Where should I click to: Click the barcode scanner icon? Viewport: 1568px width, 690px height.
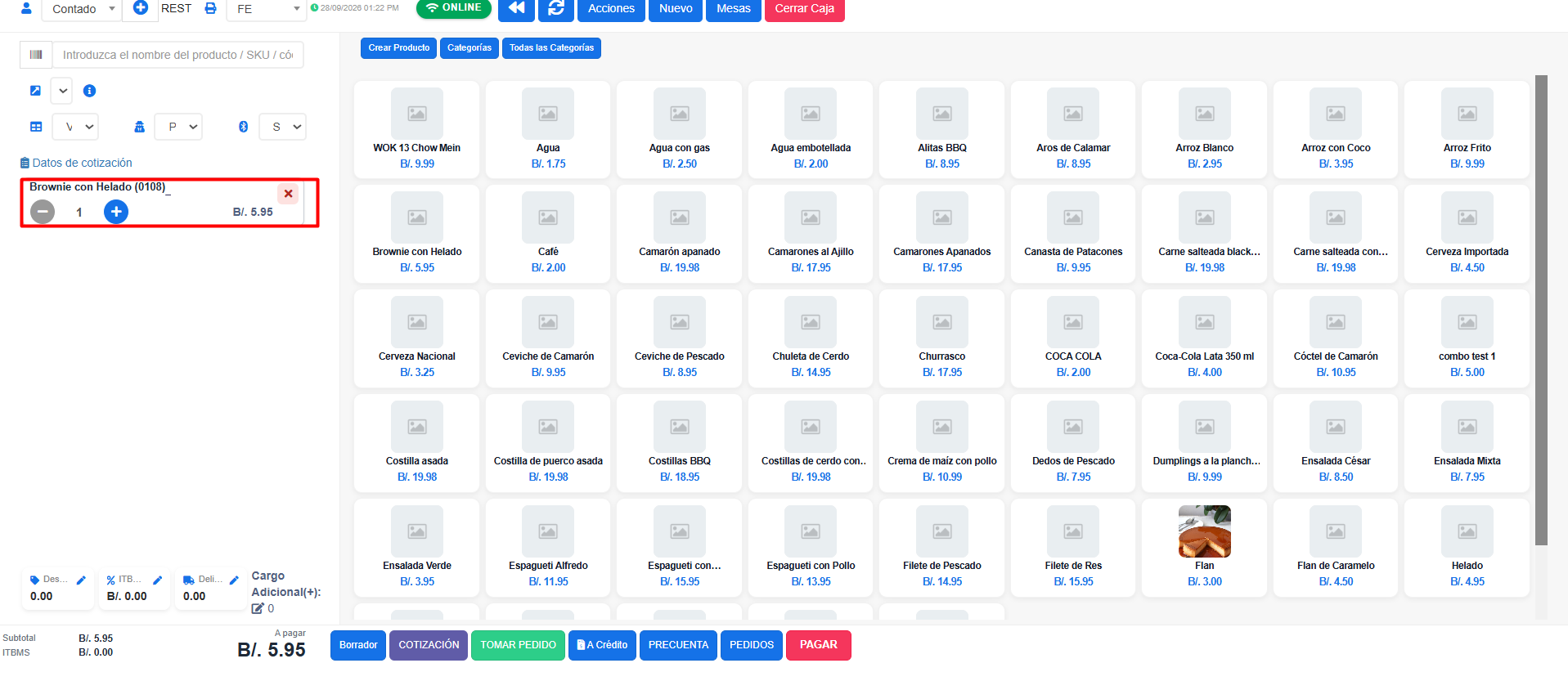coord(36,55)
